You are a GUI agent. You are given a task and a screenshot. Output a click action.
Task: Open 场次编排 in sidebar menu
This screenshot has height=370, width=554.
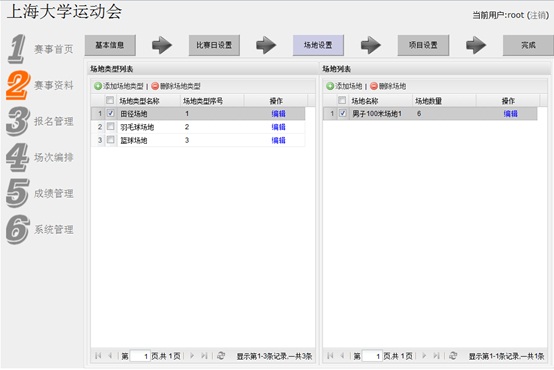click(54, 157)
